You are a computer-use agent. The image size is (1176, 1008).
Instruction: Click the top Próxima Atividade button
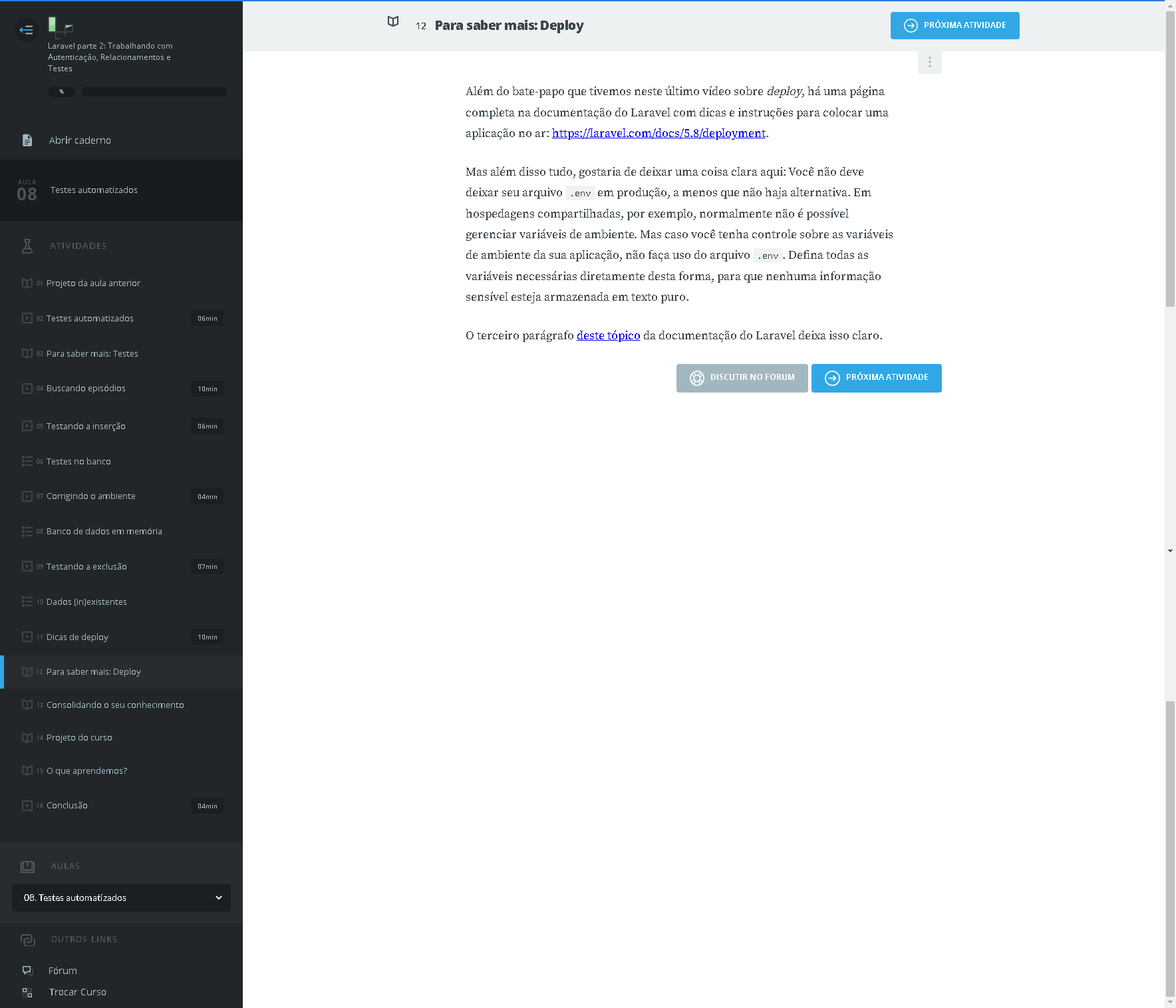(x=955, y=25)
